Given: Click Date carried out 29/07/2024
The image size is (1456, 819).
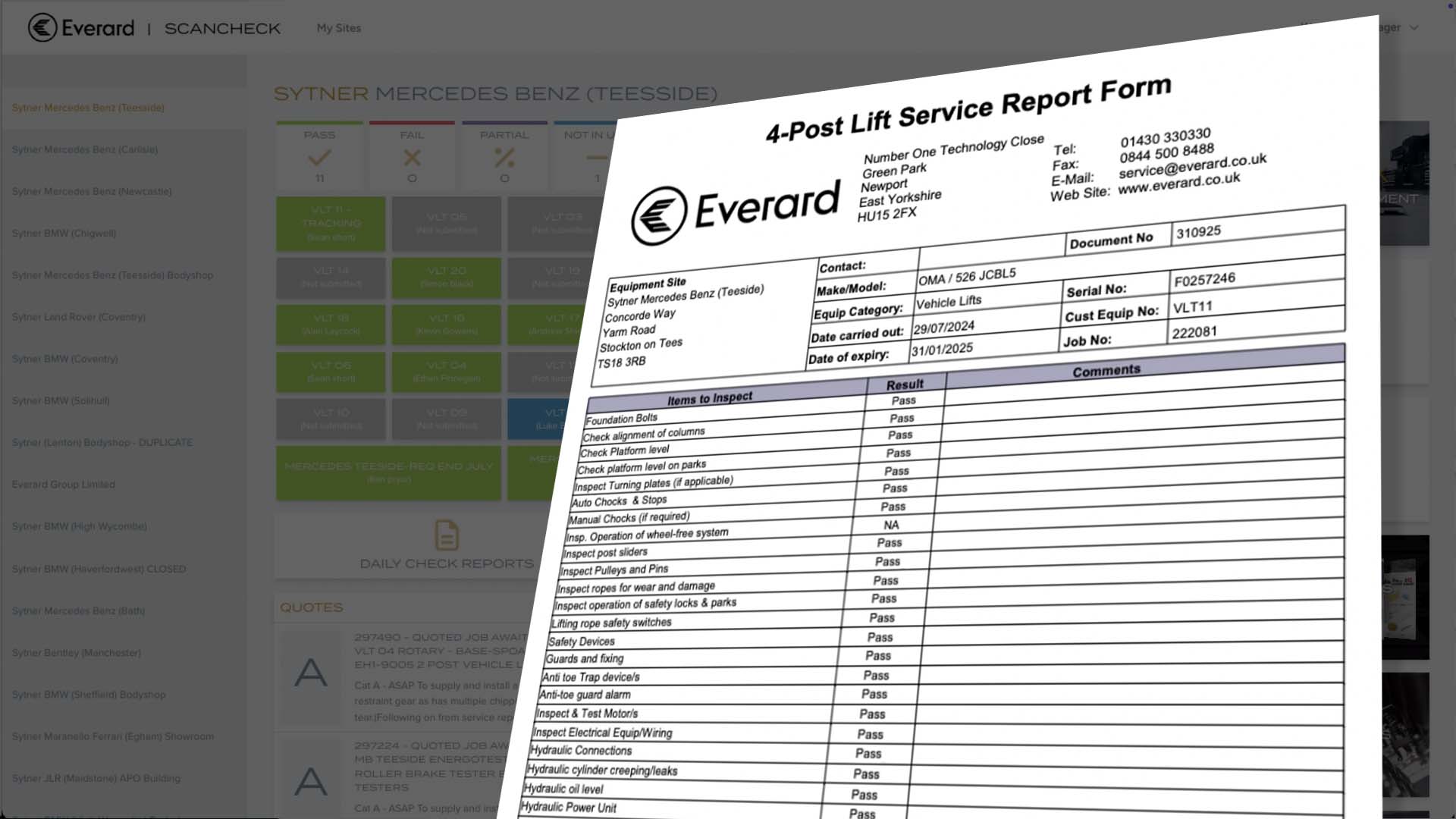Looking at the screenshot, I should click(x=943, y=328).
